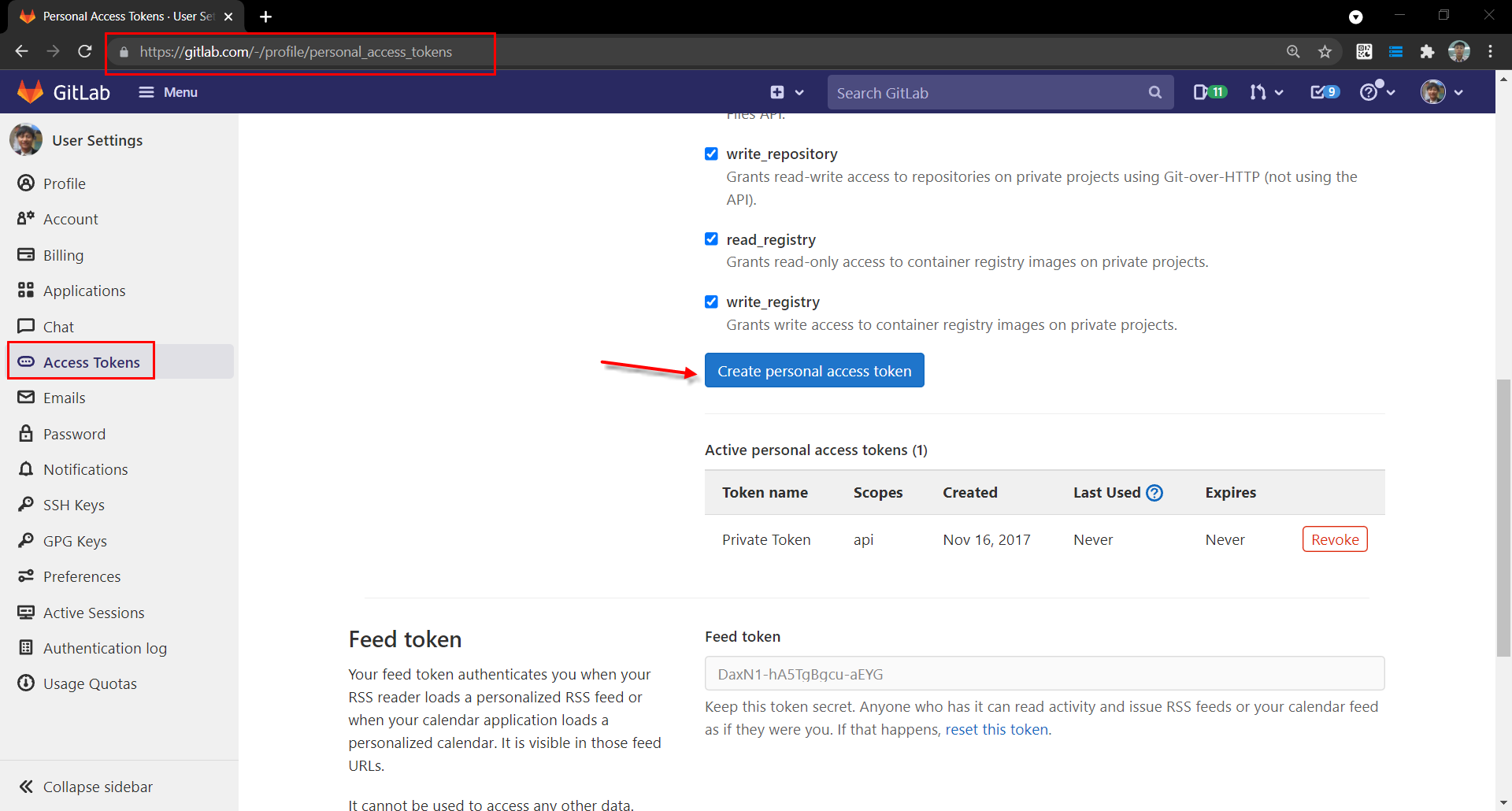Open the to-do list icon with badge 9

tap(1325, 92)
